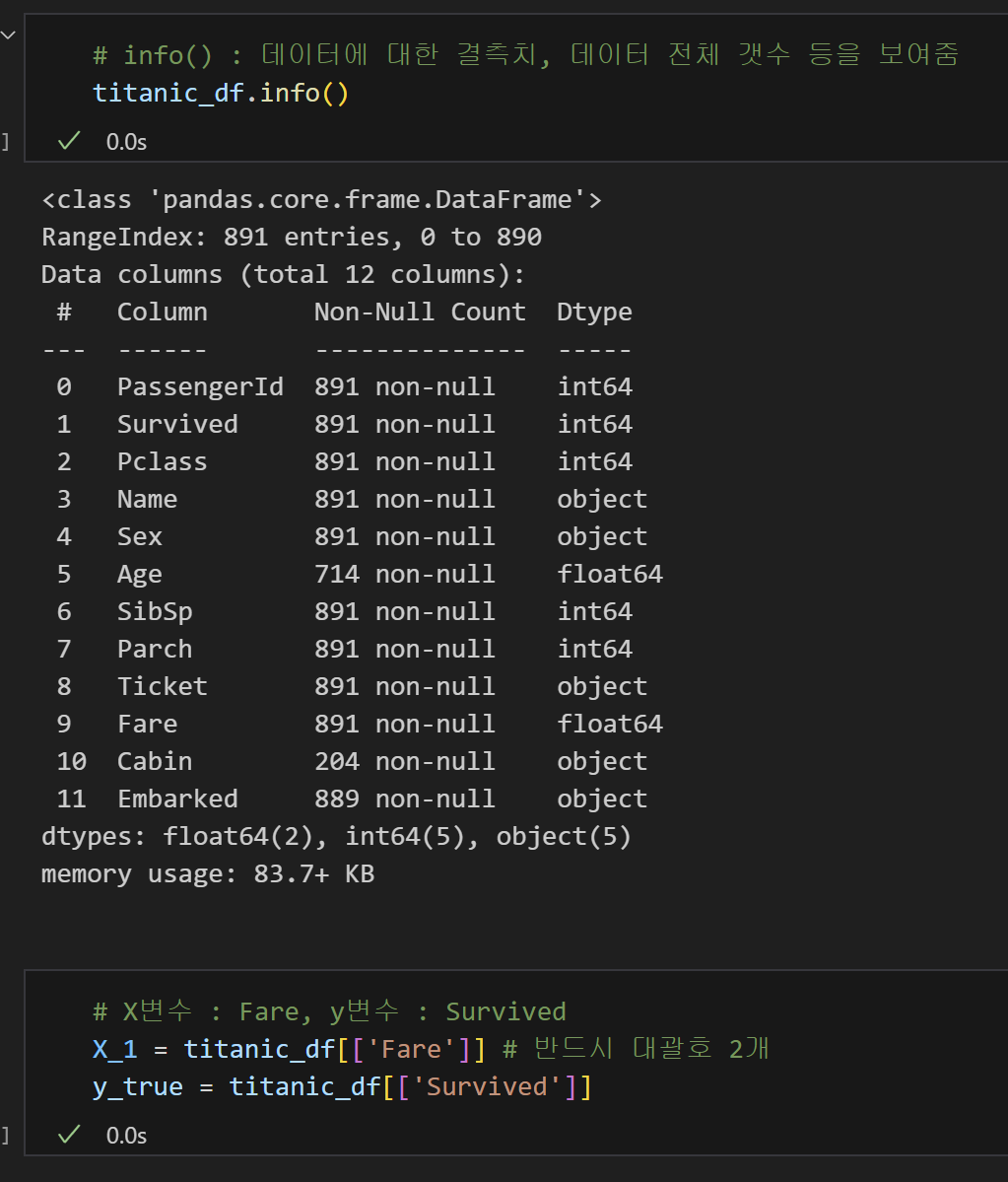
Task: Place cursor on the y_true assignment line
Action: [x=342, y=1086]
